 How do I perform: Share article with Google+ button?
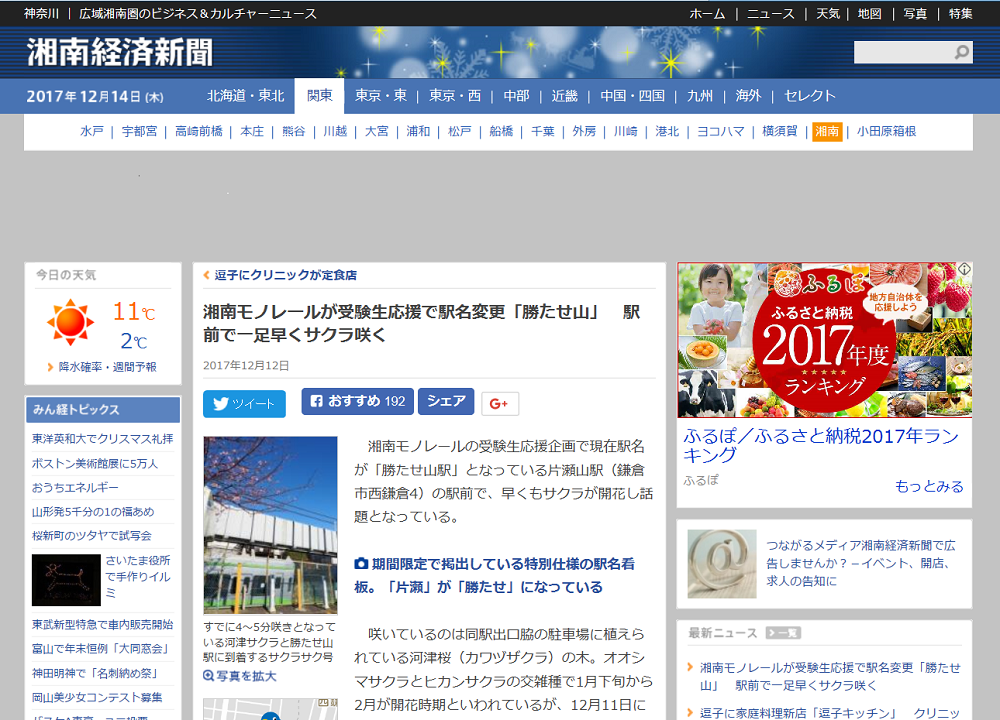pos(499,404)
